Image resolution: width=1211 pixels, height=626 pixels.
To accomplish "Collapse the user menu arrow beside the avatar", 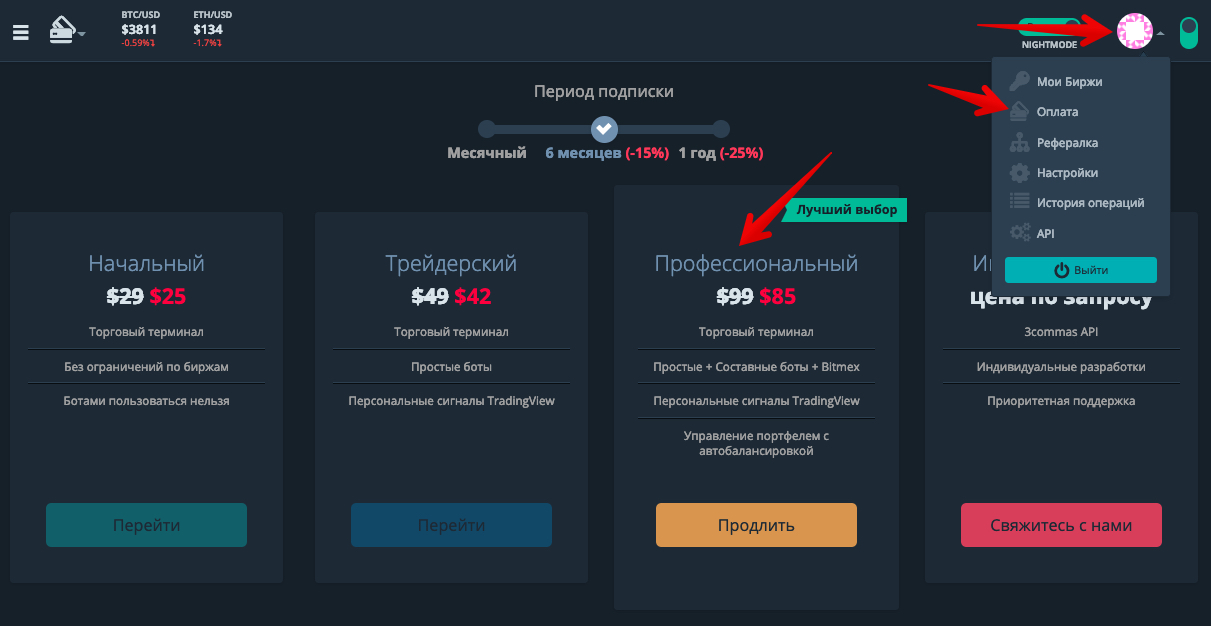I will pos(1161,33).
